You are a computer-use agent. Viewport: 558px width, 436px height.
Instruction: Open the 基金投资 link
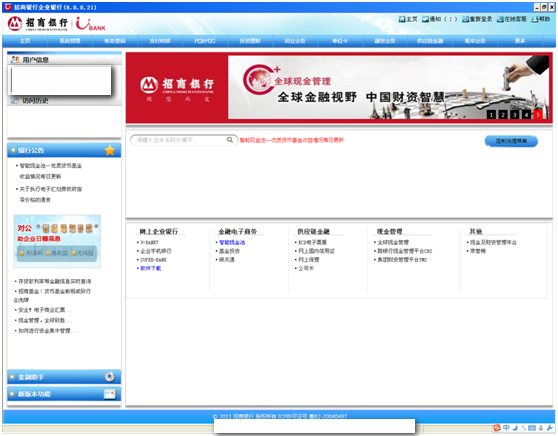(x=229, y=251)
